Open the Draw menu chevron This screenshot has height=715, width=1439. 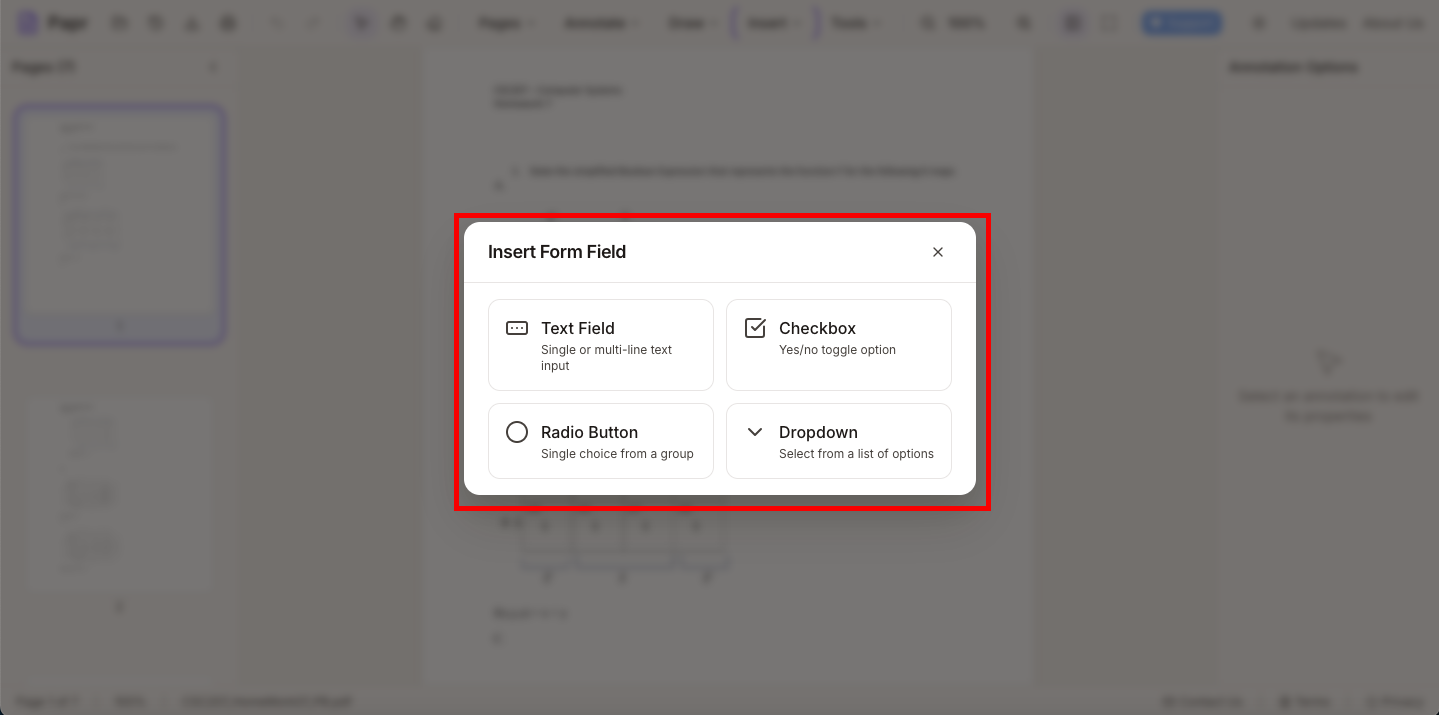click(690, 22)
